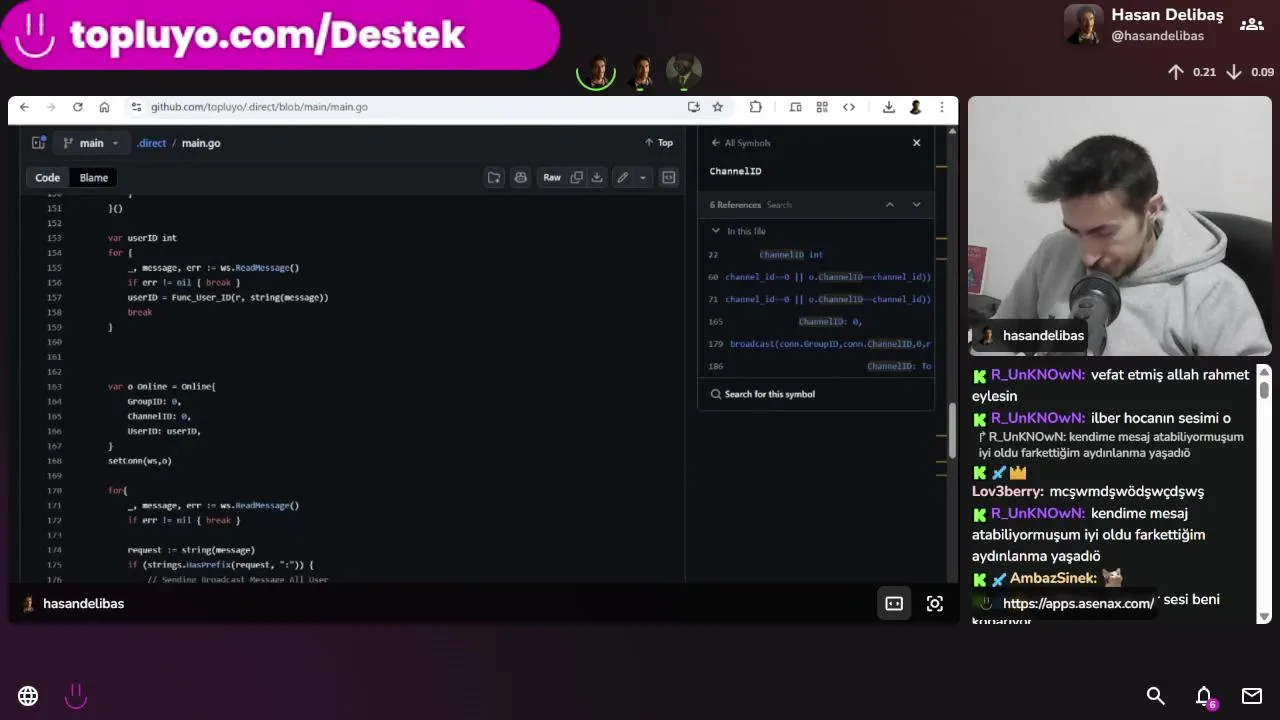The width and height of the screenshot is (1280, 720).
Task: Click the globe icon at the bottom
Action: 28,696
